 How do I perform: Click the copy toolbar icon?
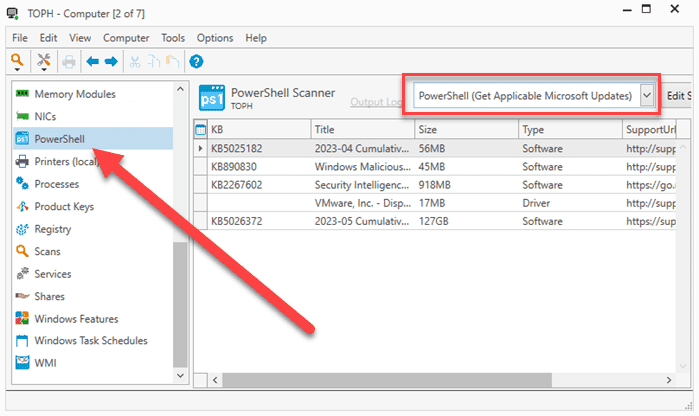[x=154, y=62]
